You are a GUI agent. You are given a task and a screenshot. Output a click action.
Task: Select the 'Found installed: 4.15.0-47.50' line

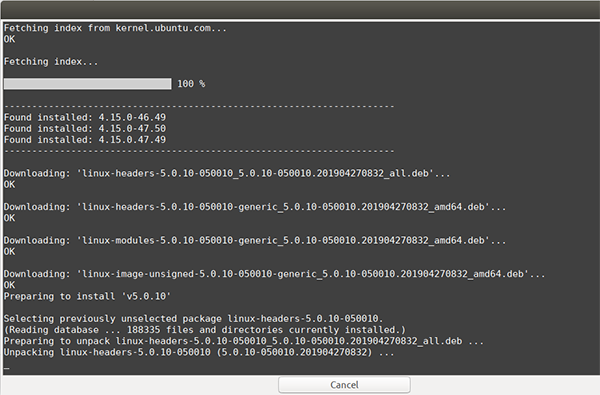[85, 129]
